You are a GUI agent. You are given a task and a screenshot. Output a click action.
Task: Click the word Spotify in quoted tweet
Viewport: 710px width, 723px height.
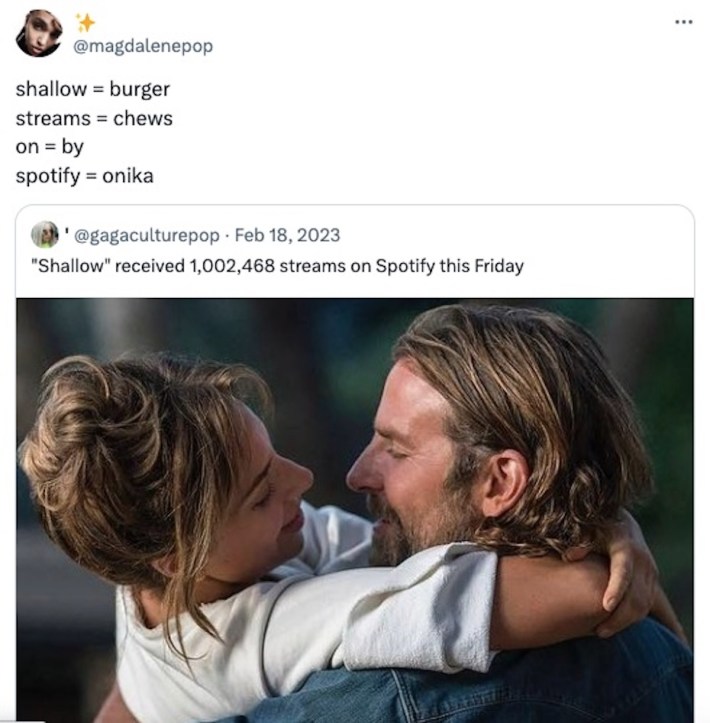403,266
